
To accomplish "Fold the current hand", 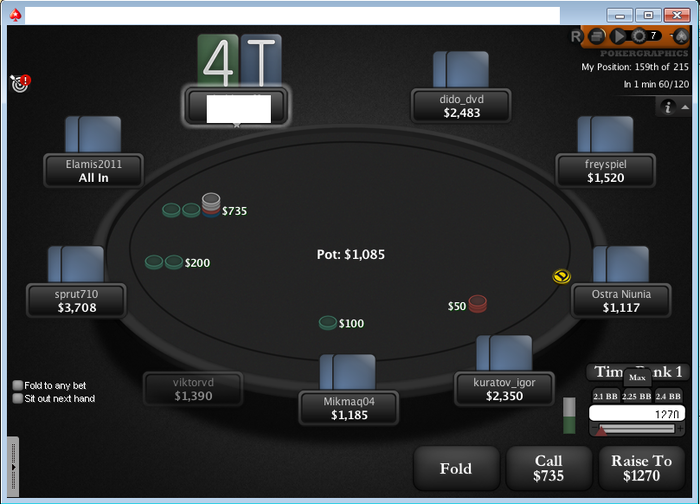I will point(456,468).
